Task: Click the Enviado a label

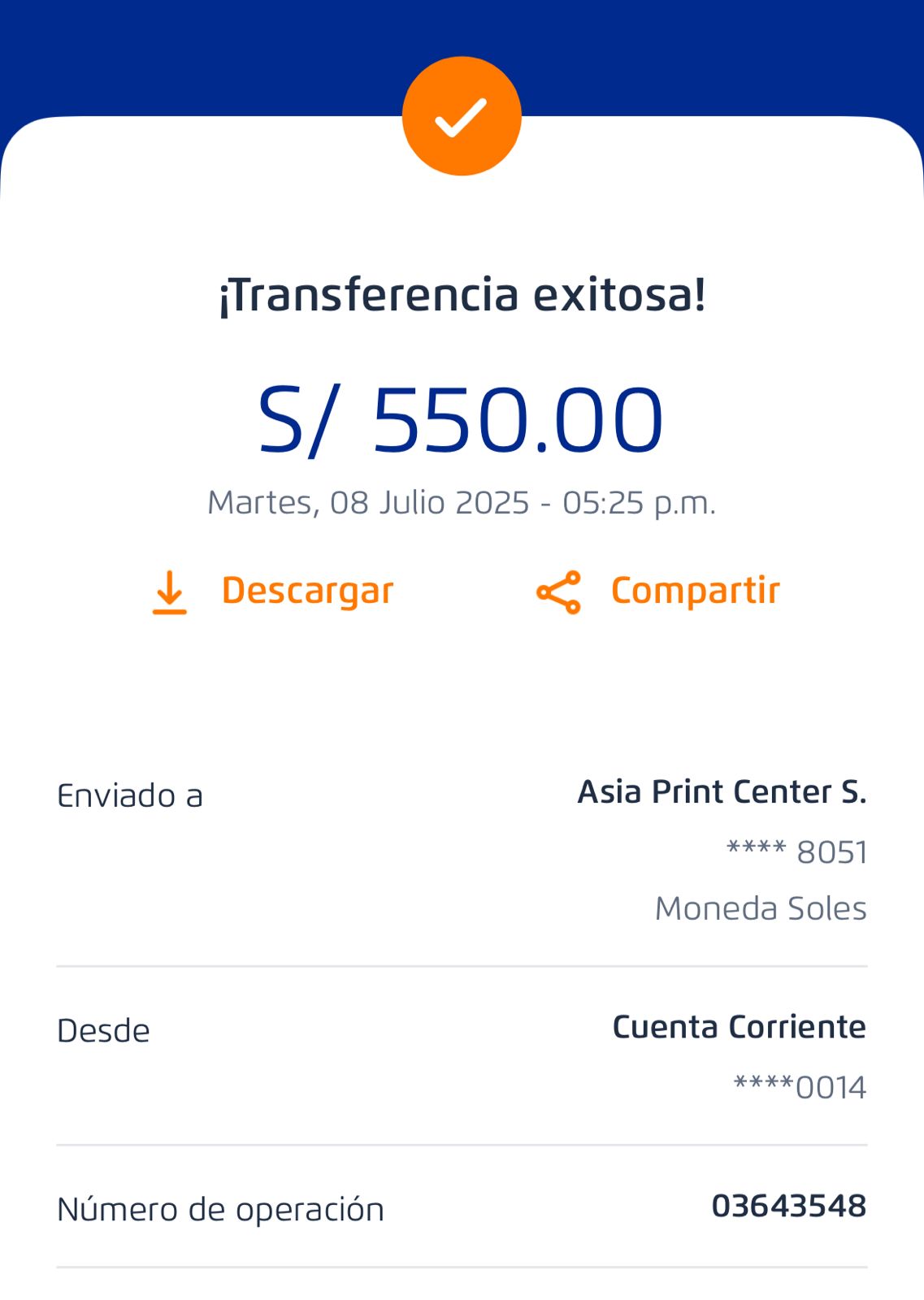Action: (x=130, y=796)
